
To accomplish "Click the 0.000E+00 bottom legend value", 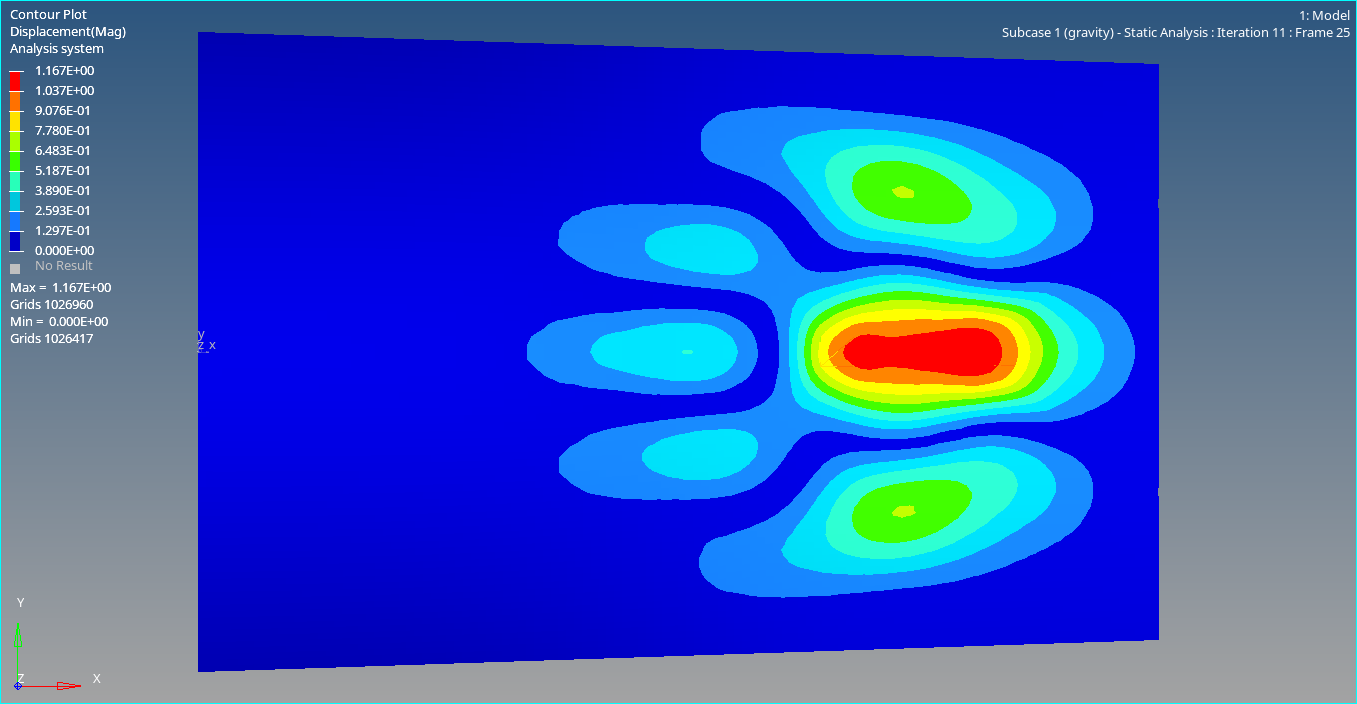I will pyautogui.click(x=64, y=251).
